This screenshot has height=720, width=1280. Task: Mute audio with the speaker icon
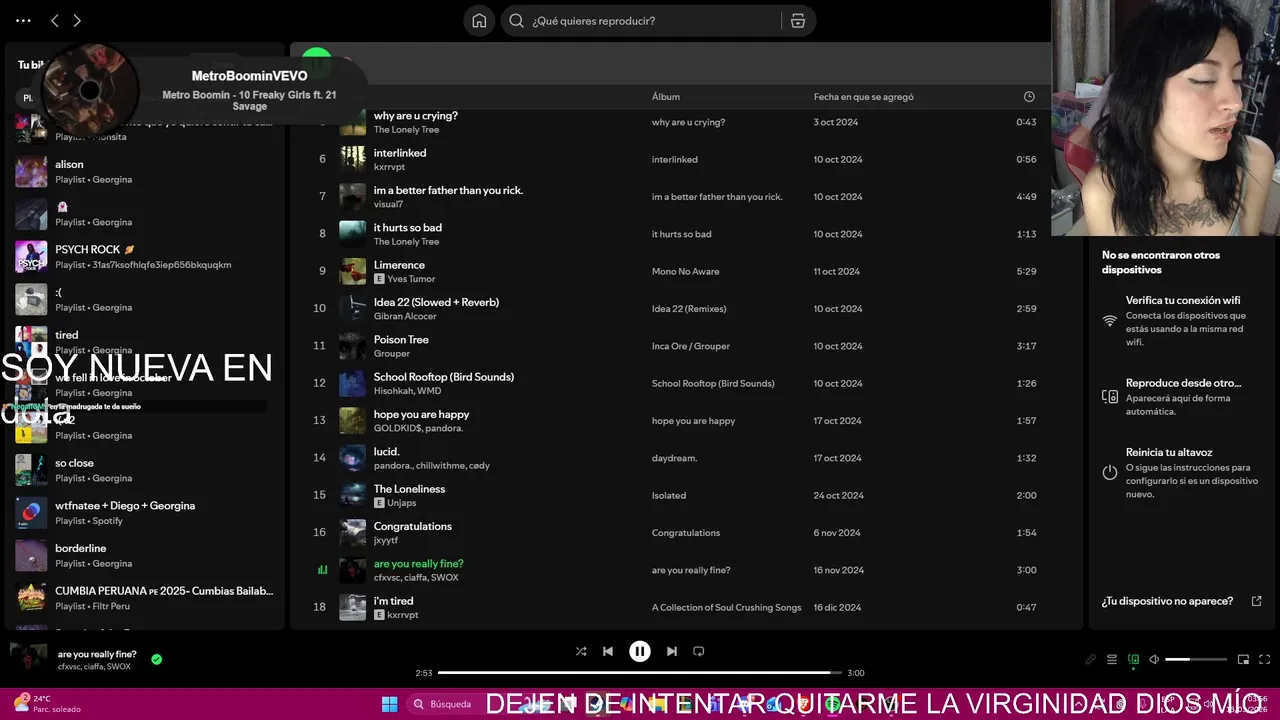1154,659
